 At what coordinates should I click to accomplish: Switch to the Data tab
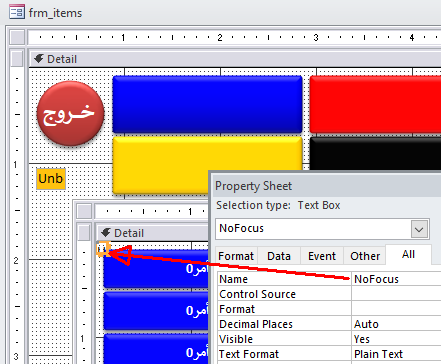[x=279, y=256]
